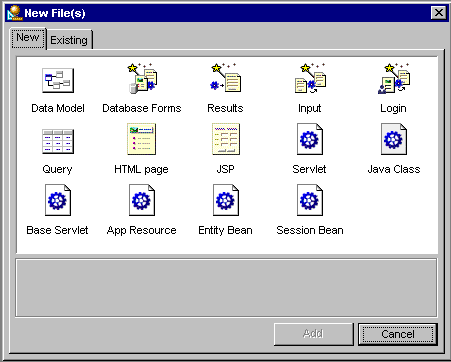Select the Servlet gear icon
This screenshot has width=451, height=362.
point(310,139)
